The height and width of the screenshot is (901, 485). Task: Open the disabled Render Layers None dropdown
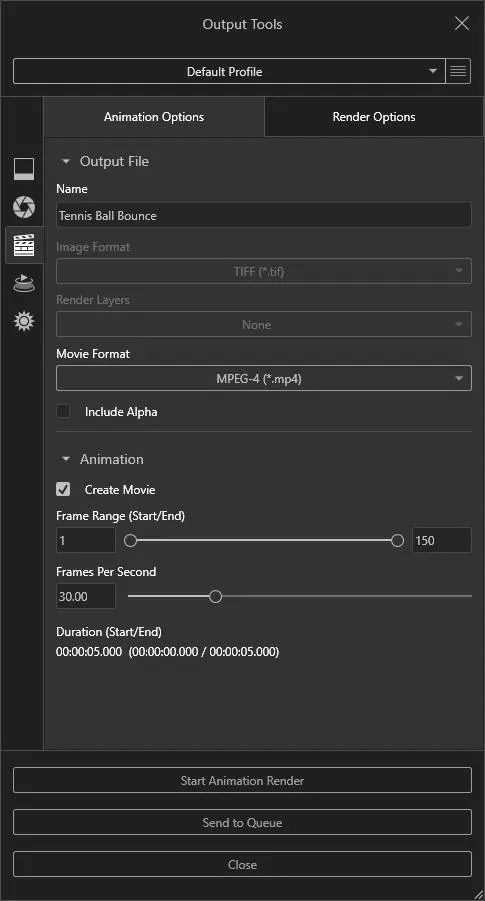[264, 324]
